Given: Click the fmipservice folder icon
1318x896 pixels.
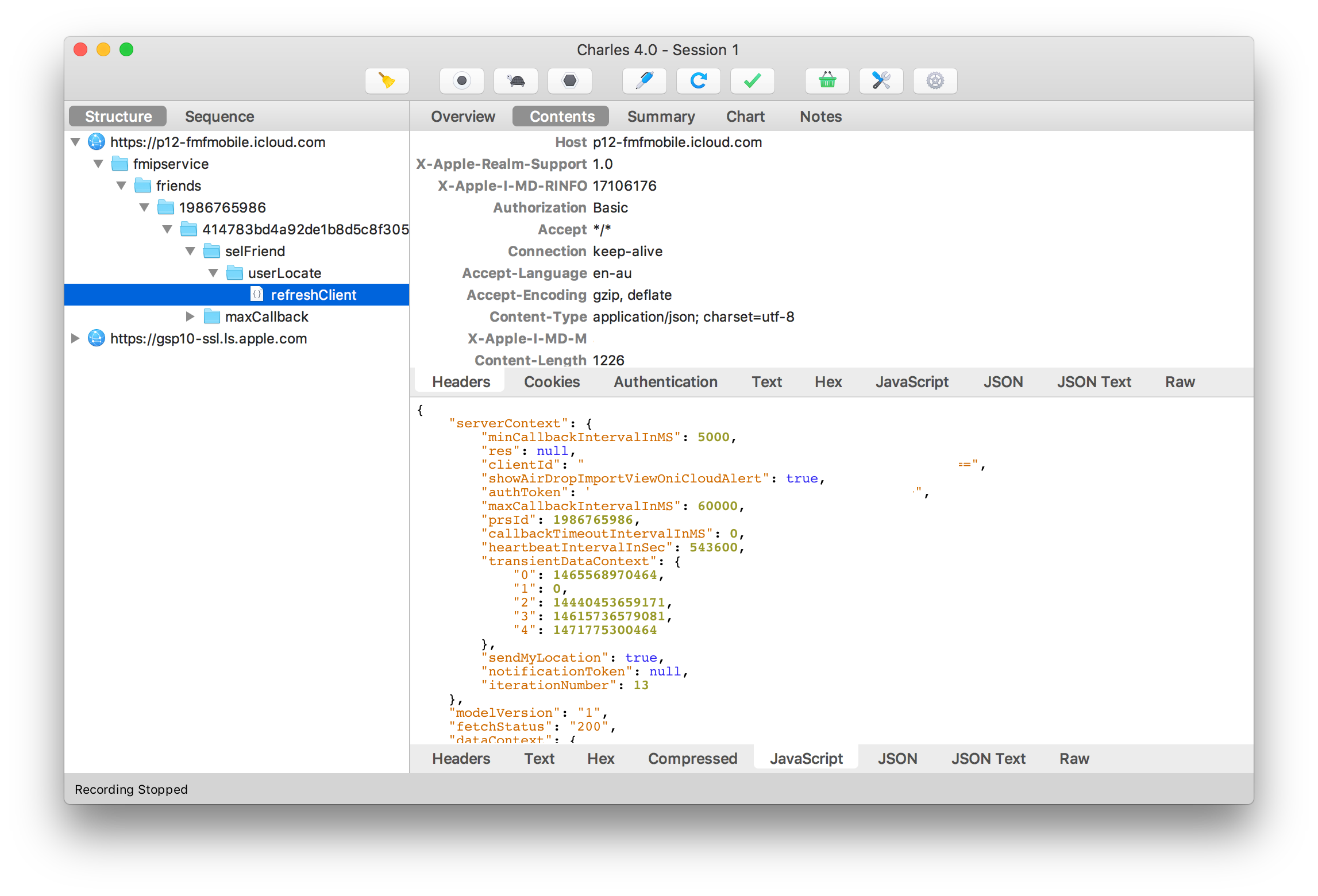Looking at the screenshot, I should 120,164.
